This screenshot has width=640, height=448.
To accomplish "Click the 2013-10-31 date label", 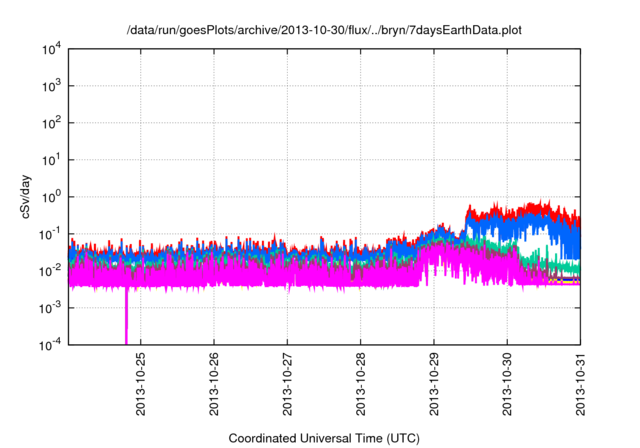I will [x=580, y=384].
